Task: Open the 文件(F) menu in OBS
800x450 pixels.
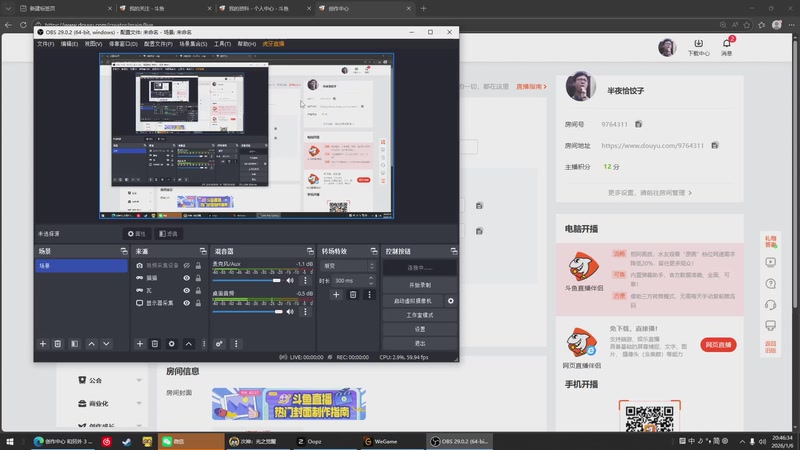Action: pyautogui.click(x=45, y=44)
